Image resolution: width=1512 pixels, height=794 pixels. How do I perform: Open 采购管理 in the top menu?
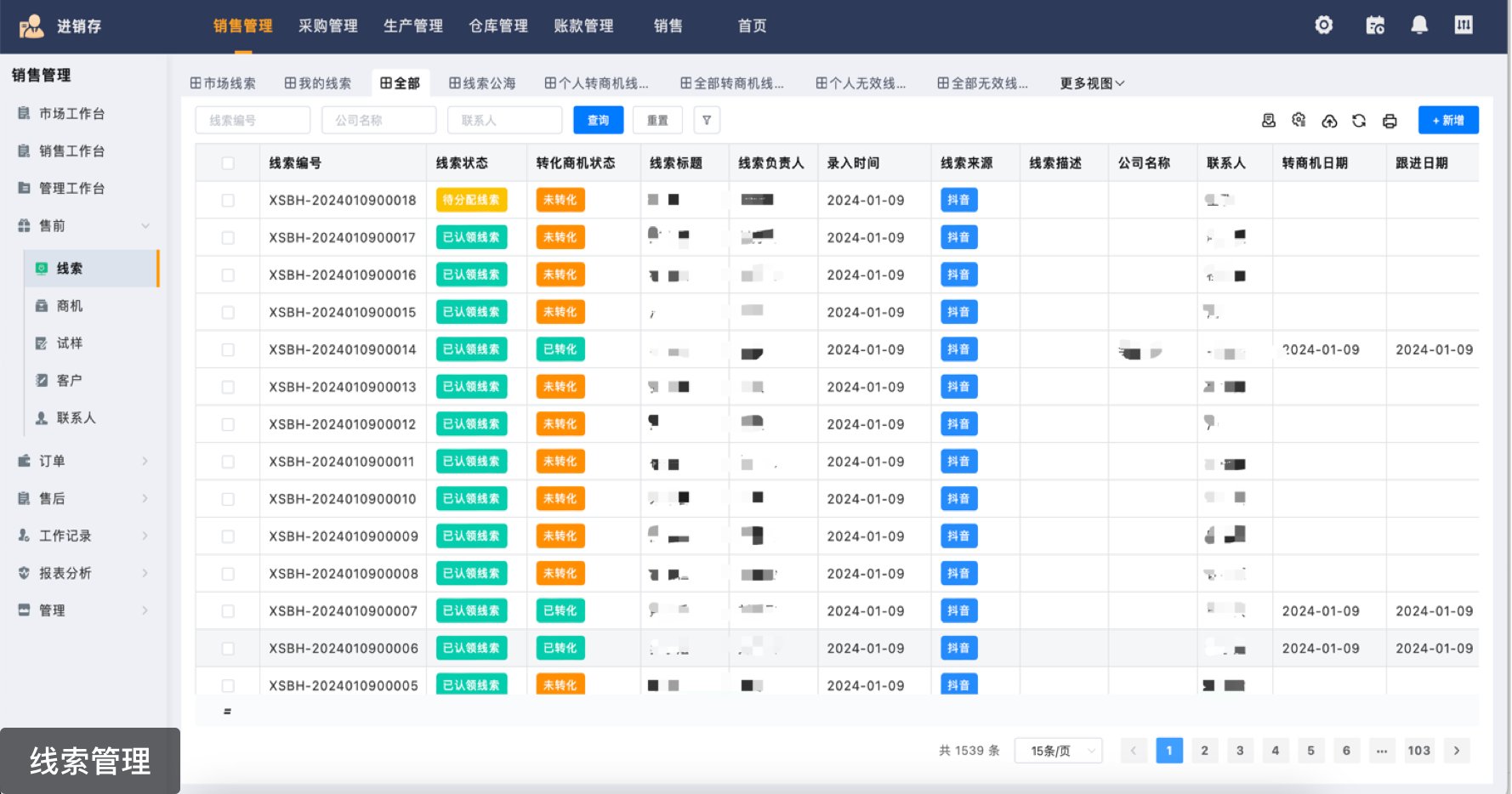coord(327,26)
